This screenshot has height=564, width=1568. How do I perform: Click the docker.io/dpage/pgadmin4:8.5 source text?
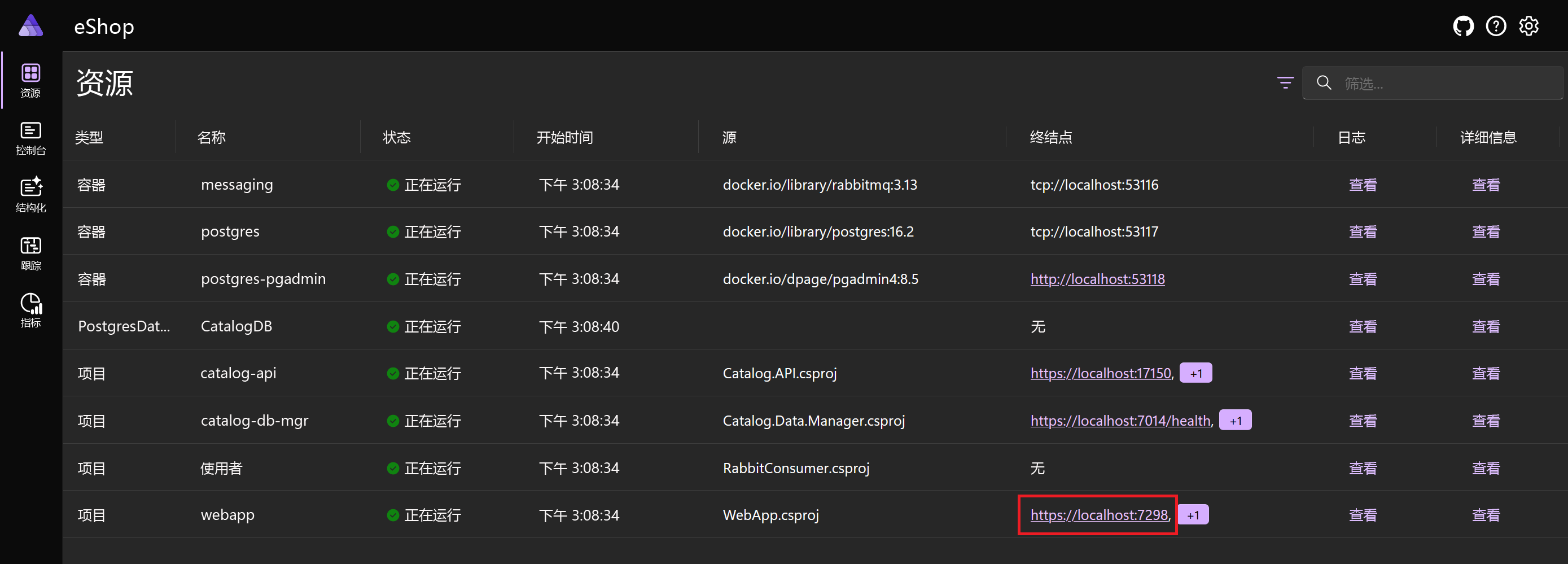pyautogui.click(x=820, y=279)
